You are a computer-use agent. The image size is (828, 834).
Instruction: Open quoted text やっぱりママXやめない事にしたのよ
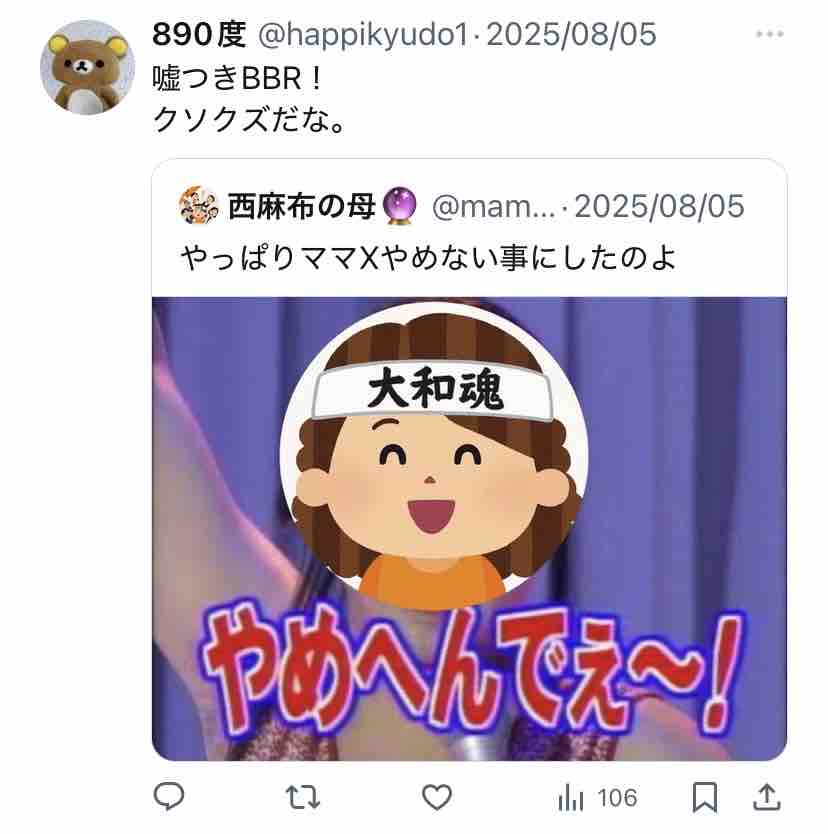[428, 258]
